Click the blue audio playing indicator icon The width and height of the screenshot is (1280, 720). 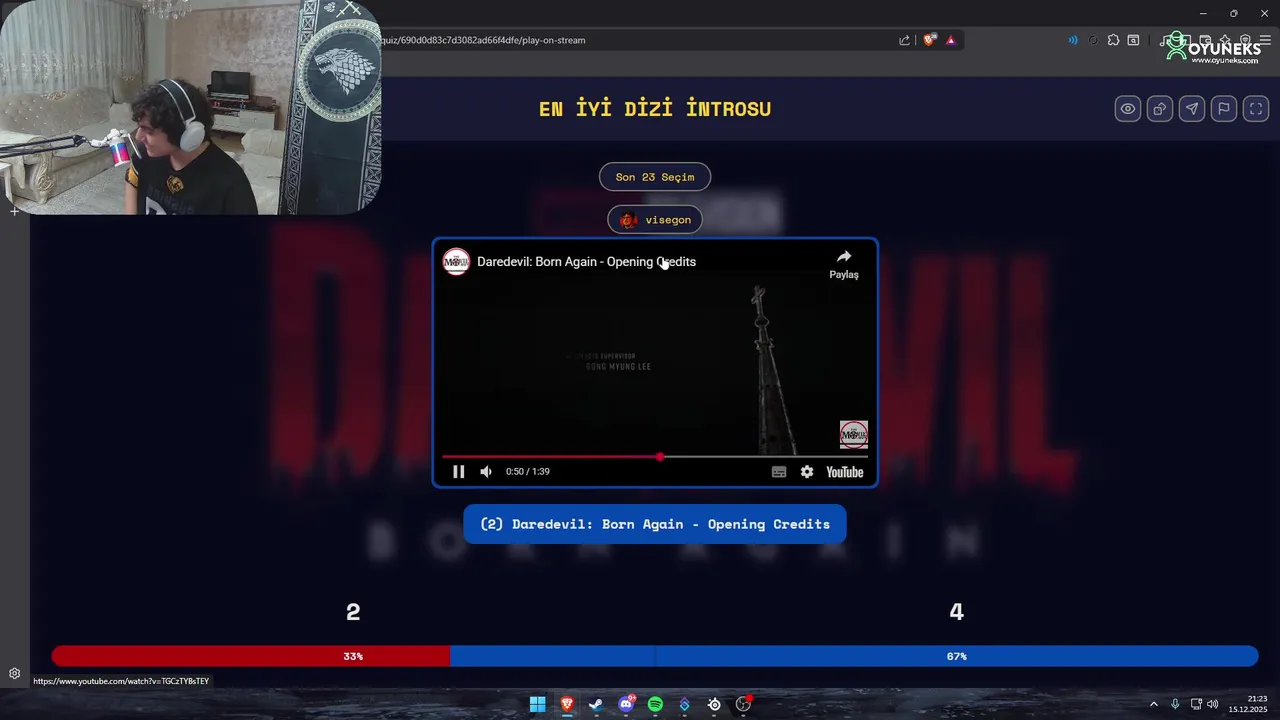pos(1073,40)
